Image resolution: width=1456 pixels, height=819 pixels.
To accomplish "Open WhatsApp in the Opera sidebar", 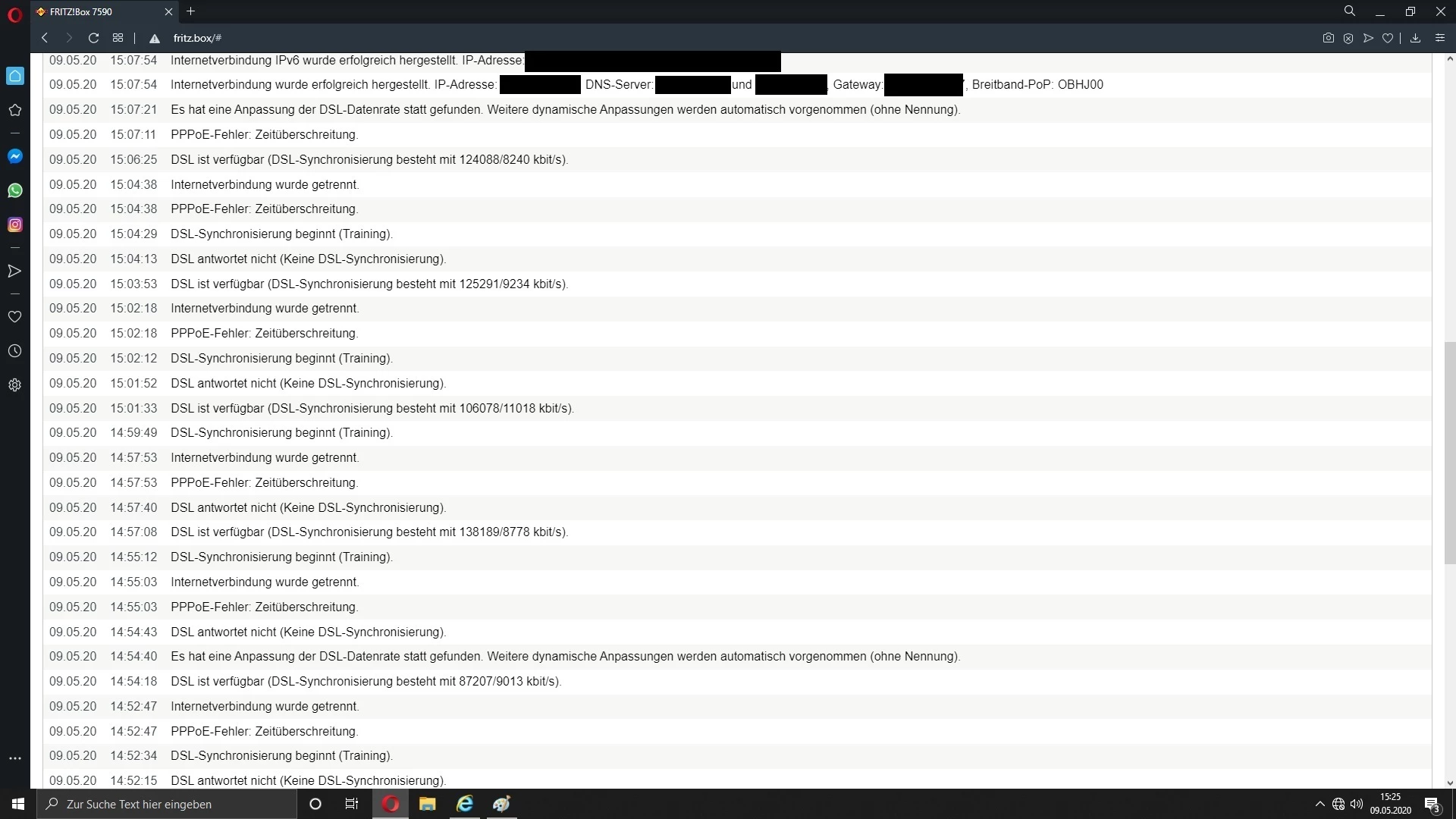I will 14,190.
